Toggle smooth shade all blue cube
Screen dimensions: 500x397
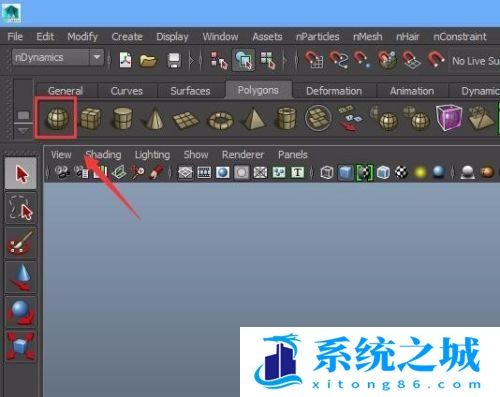(346, 172)
